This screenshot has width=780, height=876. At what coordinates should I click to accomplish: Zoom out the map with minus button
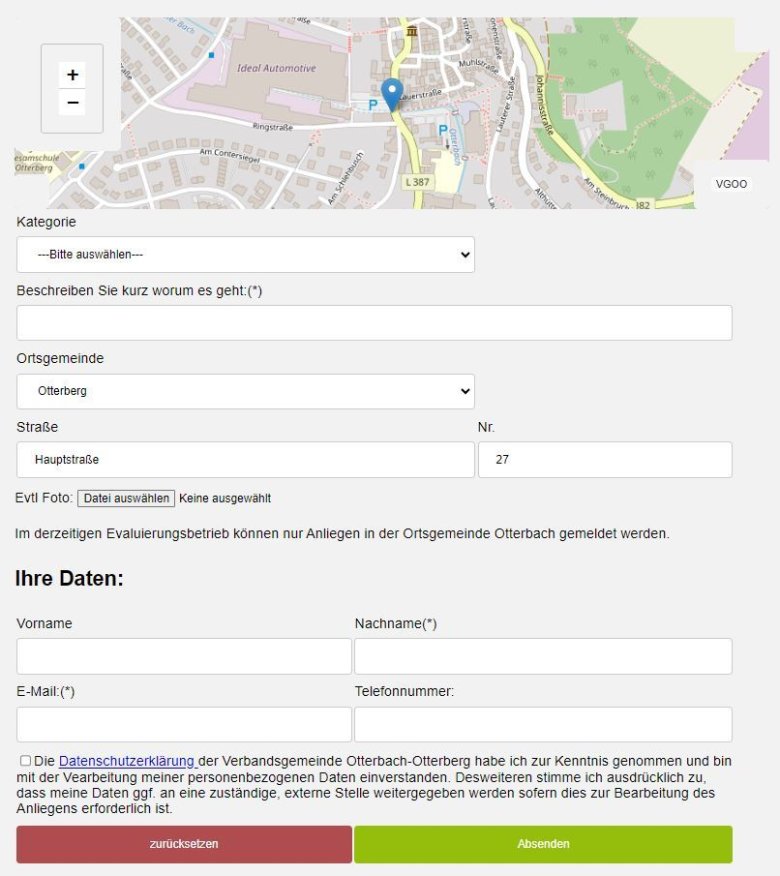point(72,103)
